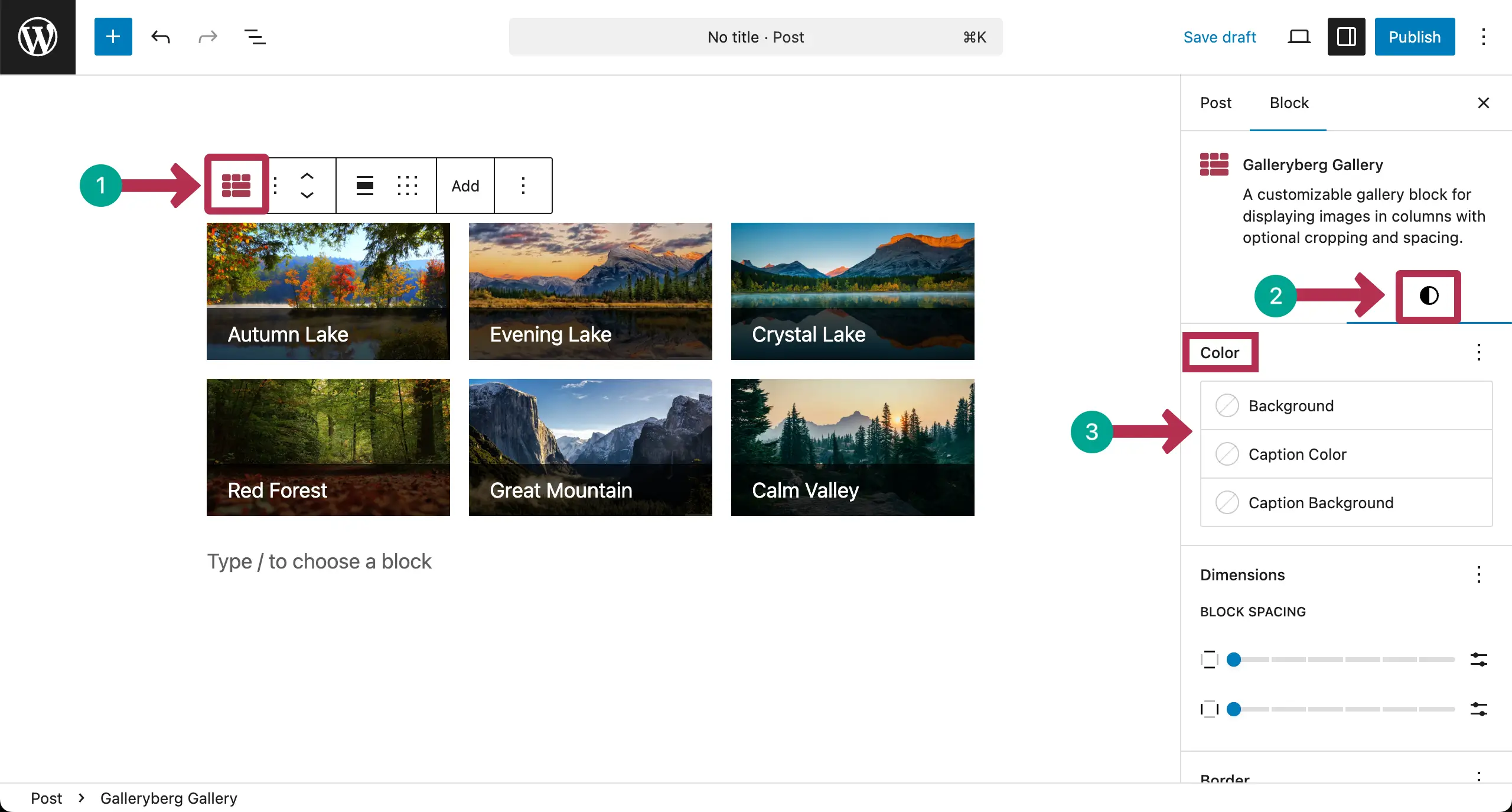Open the document overview outline icon
The height and width of the screenshot is (812, 1512).
[x=254, y=37]
